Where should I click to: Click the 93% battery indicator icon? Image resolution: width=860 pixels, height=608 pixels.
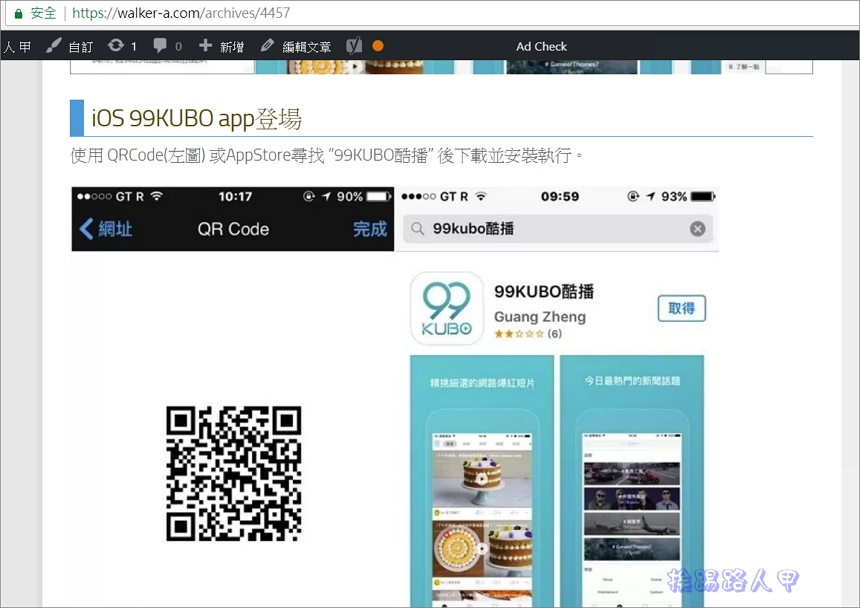tap(703, 196)
